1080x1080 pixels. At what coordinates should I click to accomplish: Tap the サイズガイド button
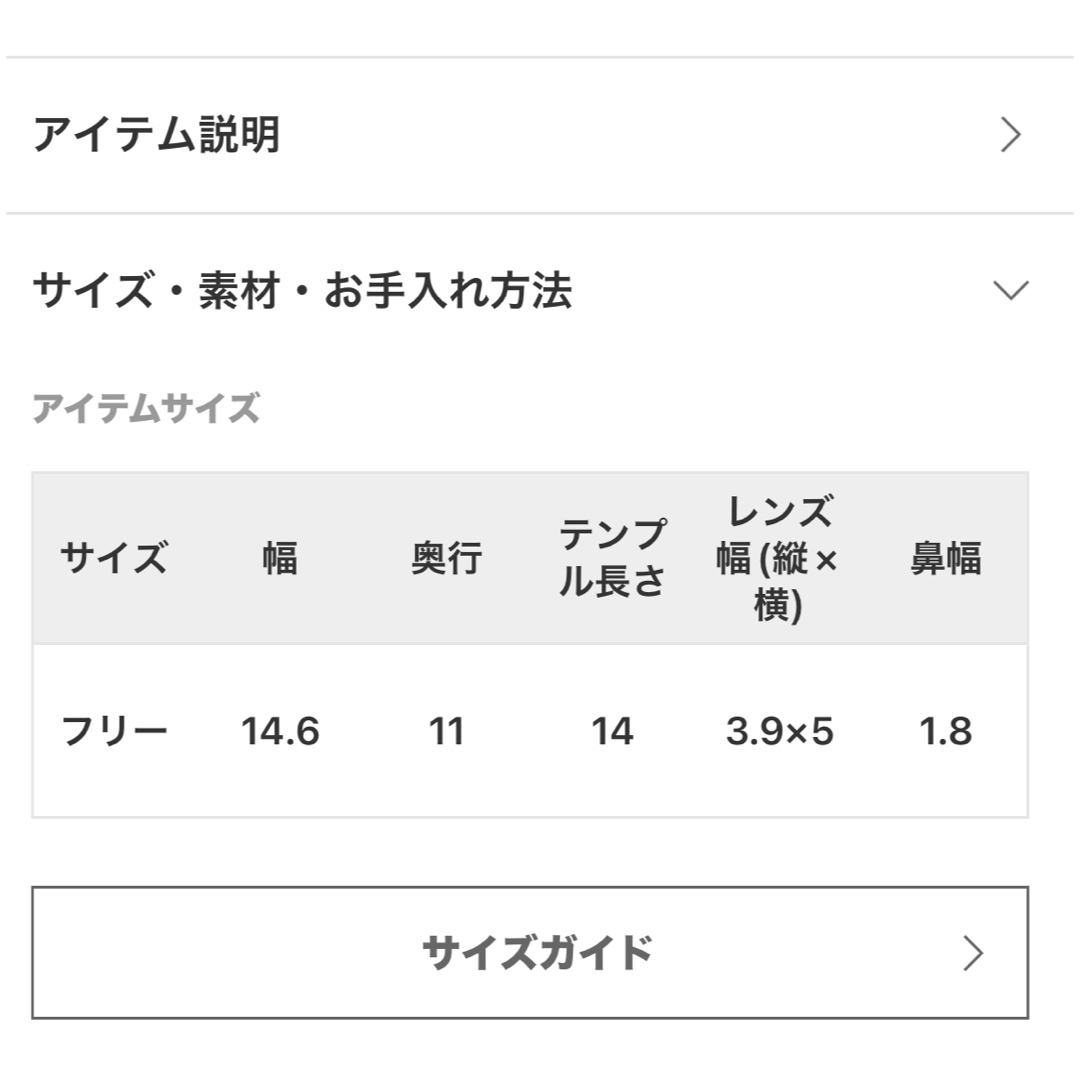coord(530,953)
